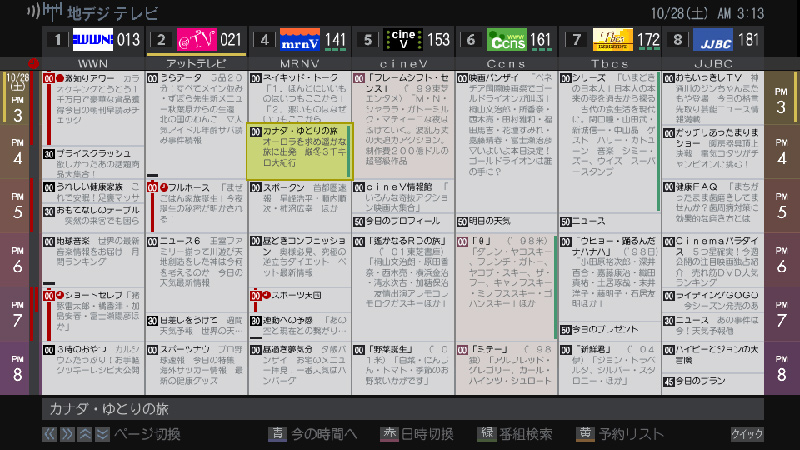The height and width of the screenshot is (450, 800).
Task: Open 予約リスト reservation list
Action: pos(631,434)
